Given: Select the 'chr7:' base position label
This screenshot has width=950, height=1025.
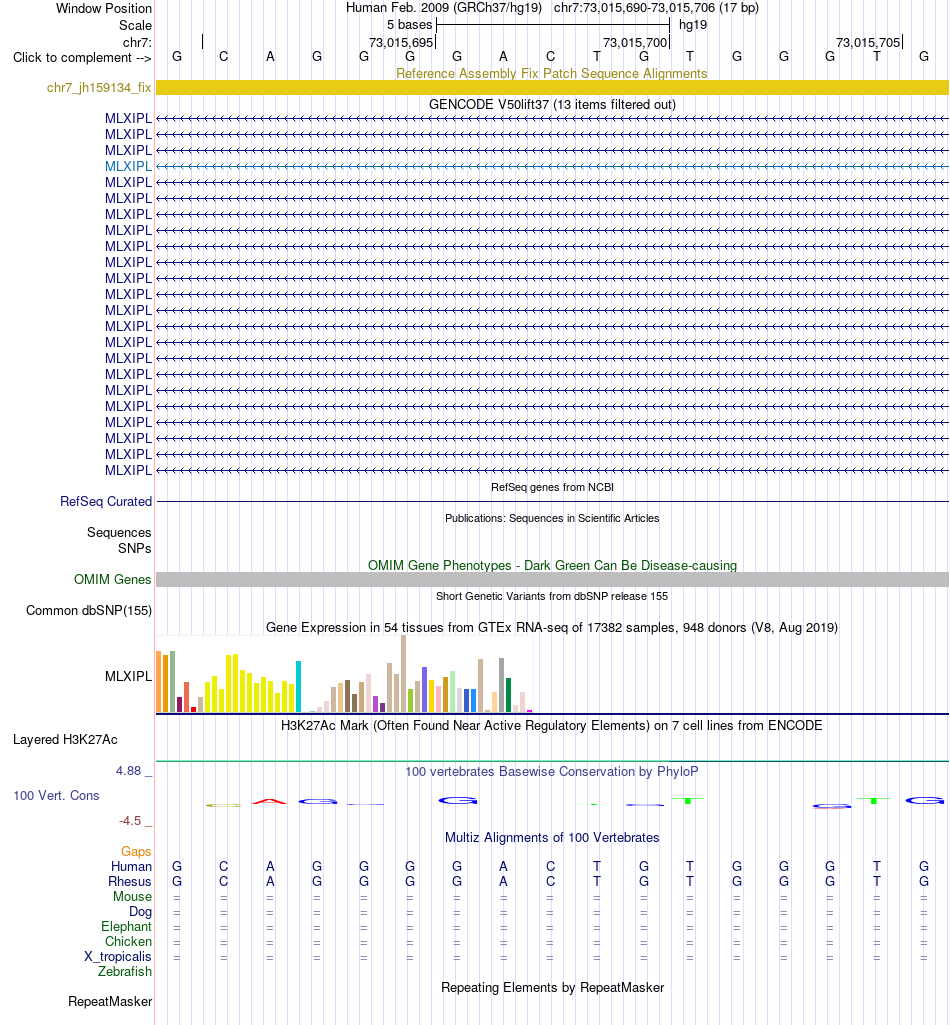Looking at the screenshot, I should pyautogui.click(x=137, y=42).
